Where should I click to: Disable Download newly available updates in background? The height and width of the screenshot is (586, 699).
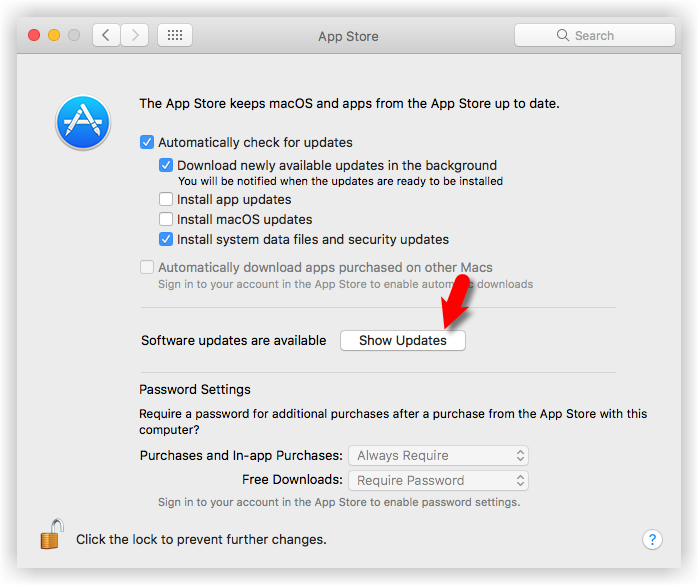(166, 165)
